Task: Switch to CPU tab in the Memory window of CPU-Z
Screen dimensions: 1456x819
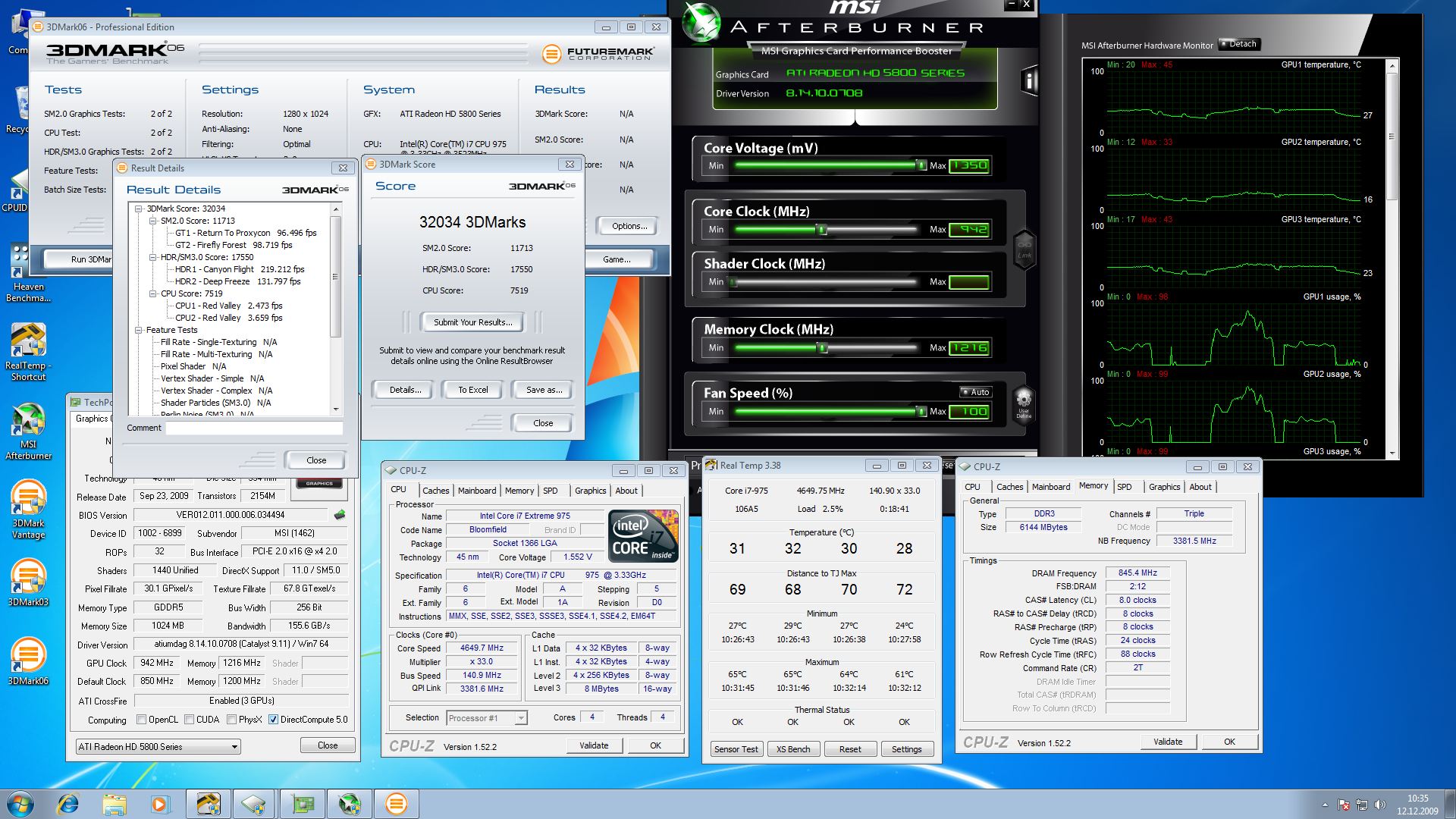Action: tap(973, 487)
